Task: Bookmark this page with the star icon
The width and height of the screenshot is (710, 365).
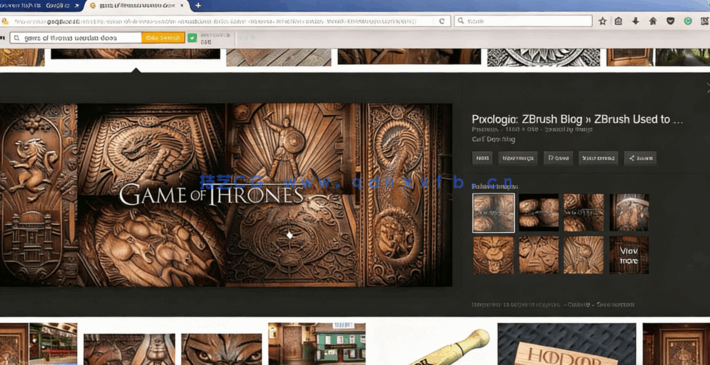Action: [602, 21]
